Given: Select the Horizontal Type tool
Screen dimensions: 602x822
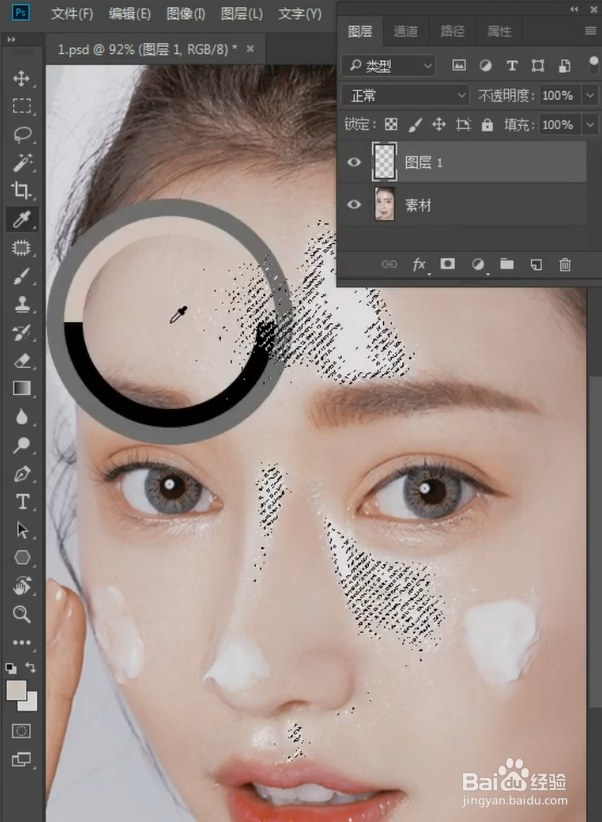Looking at the screenshot, I should click(22, 502).
